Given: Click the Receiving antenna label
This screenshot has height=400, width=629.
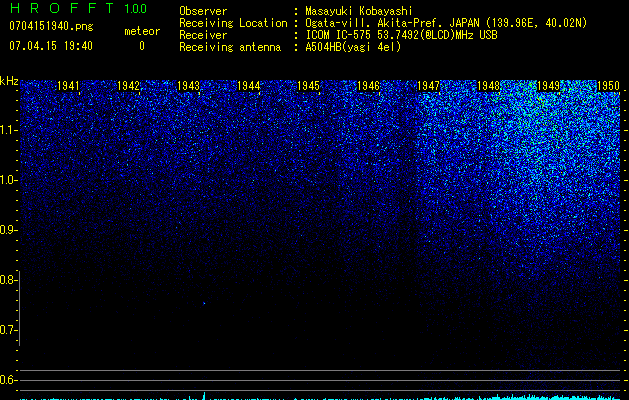Looking at the screenshot, I should click(x=230, y=47).
